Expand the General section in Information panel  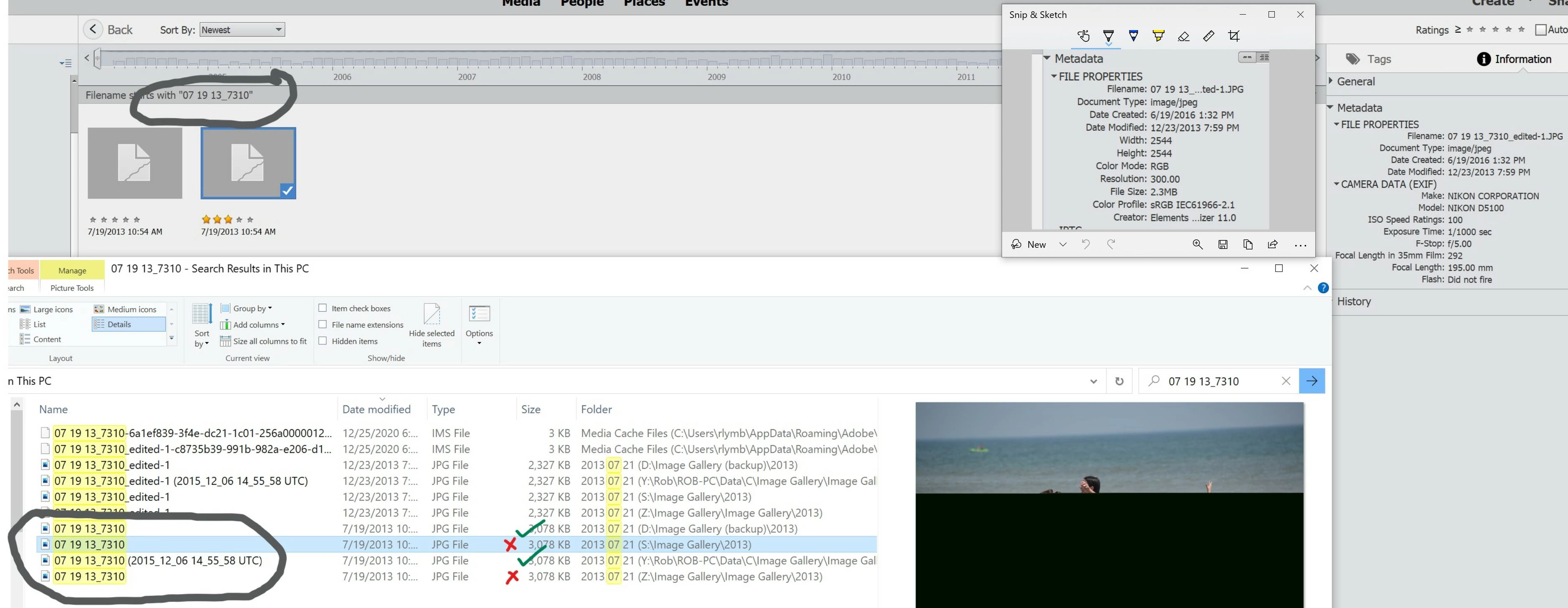pyautogui.click(x=1355, y=81)
